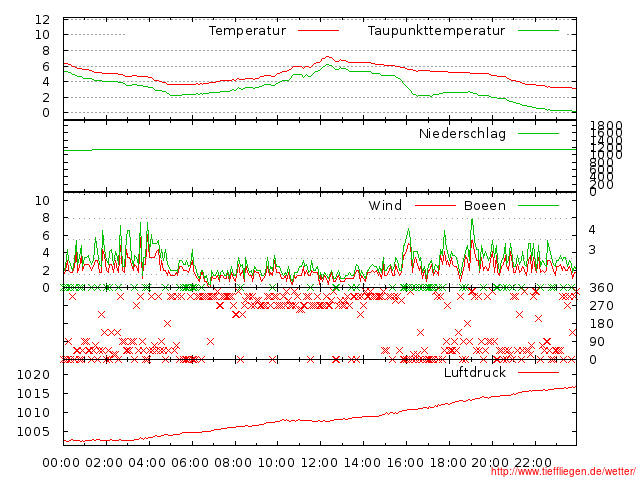Click the 00:00 time axis label
This screenshot has height=480, width=640.
[61, 463]
